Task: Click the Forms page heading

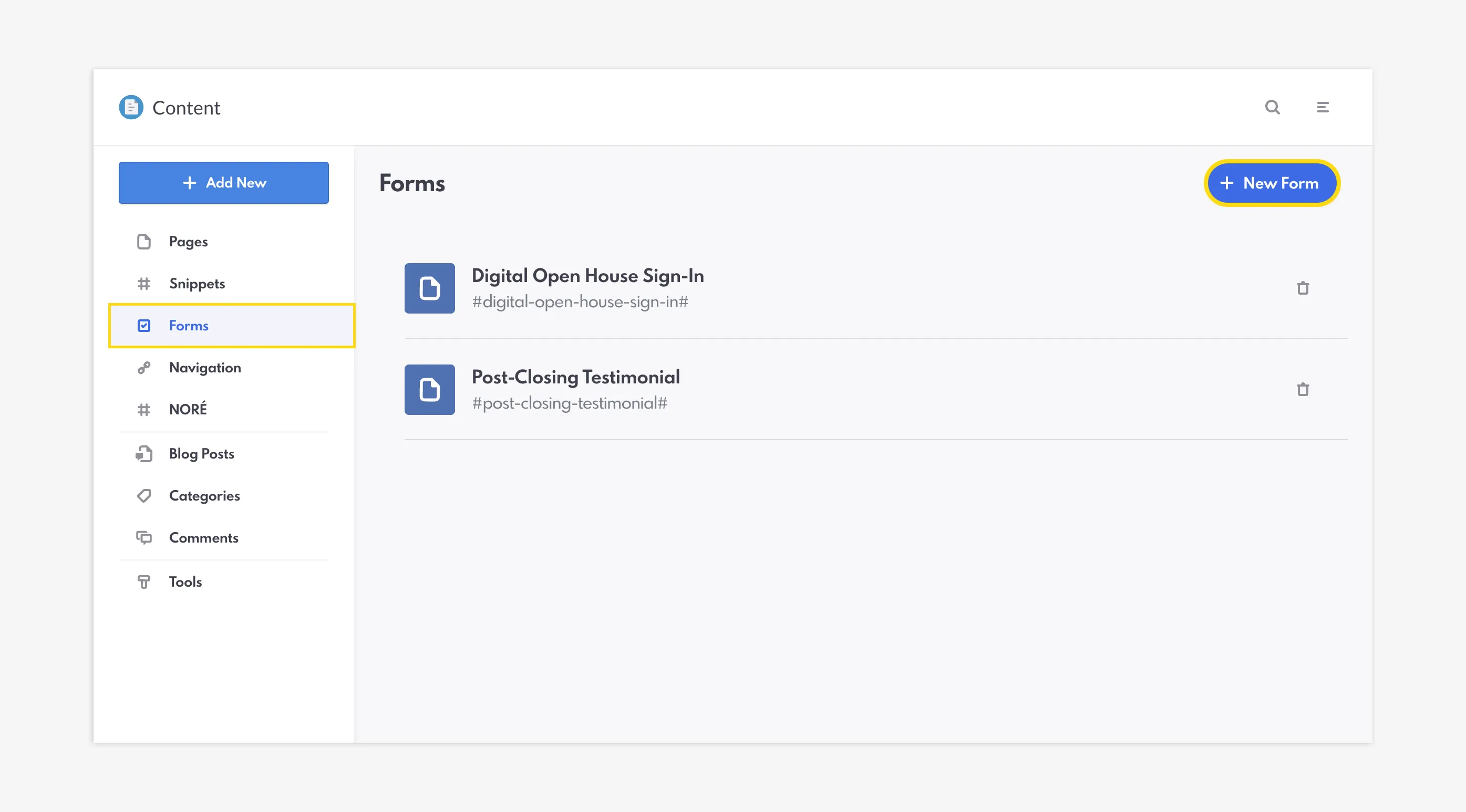Action: [412, 183]
